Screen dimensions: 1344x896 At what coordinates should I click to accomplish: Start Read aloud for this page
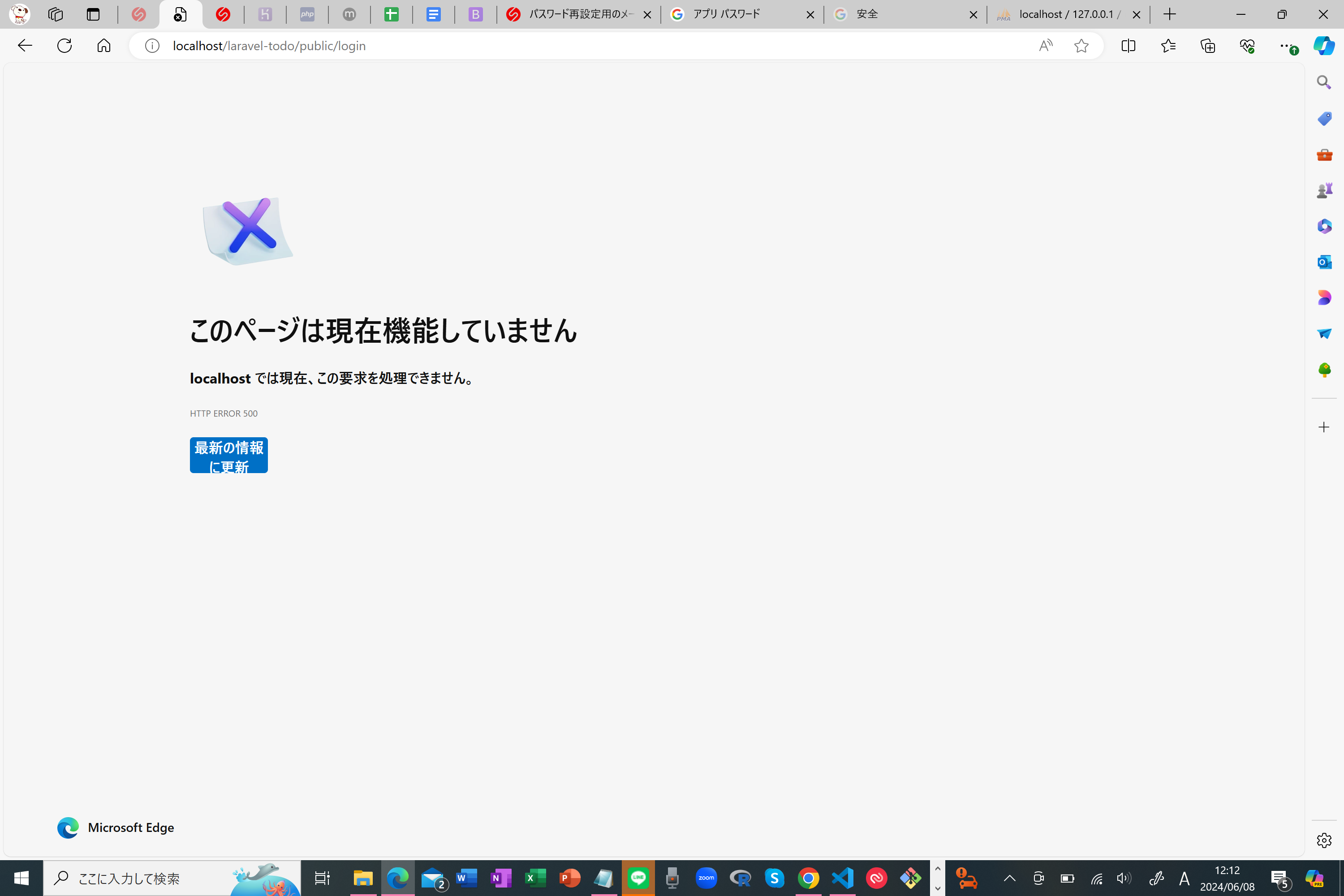click(1046, 46)
